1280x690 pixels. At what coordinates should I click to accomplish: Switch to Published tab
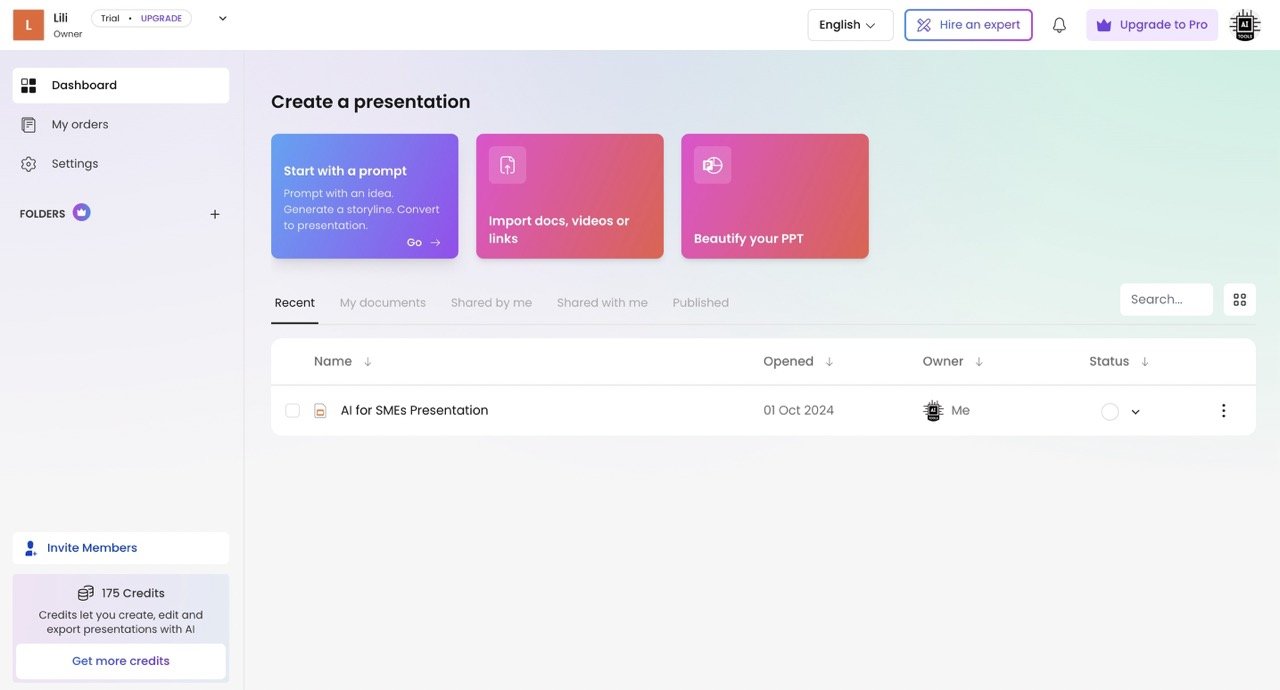coord(701,303)
